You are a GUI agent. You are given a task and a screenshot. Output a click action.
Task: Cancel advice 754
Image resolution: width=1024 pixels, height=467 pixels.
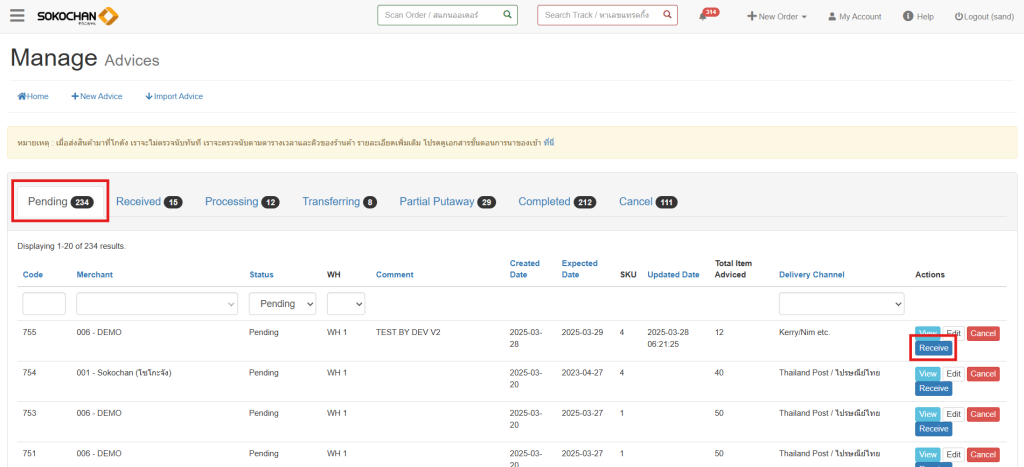pyautogui.click(x=983, y=374)
